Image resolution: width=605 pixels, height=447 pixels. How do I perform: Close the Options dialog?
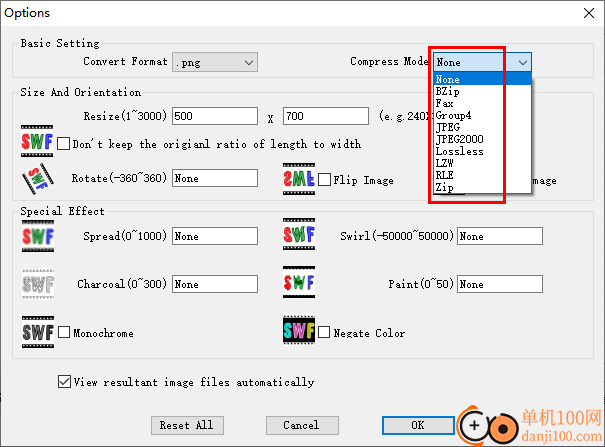(x=589, y=13)
